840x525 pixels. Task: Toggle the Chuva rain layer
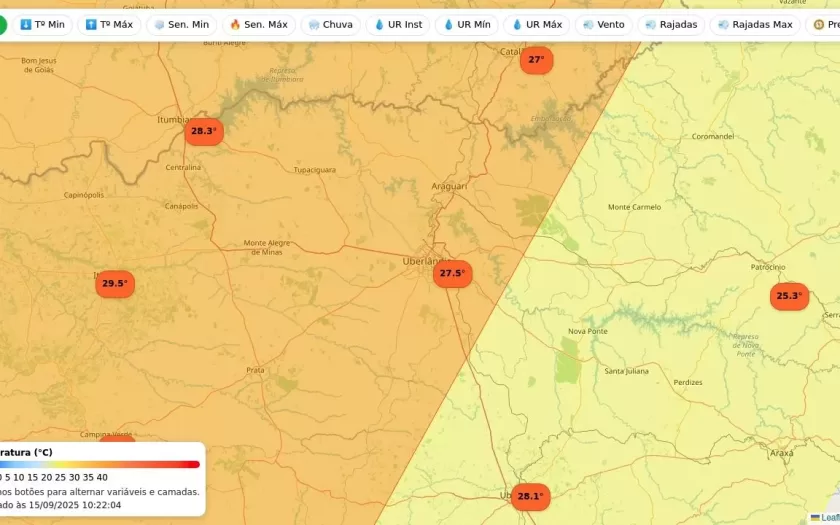click(x=330, y=24)
